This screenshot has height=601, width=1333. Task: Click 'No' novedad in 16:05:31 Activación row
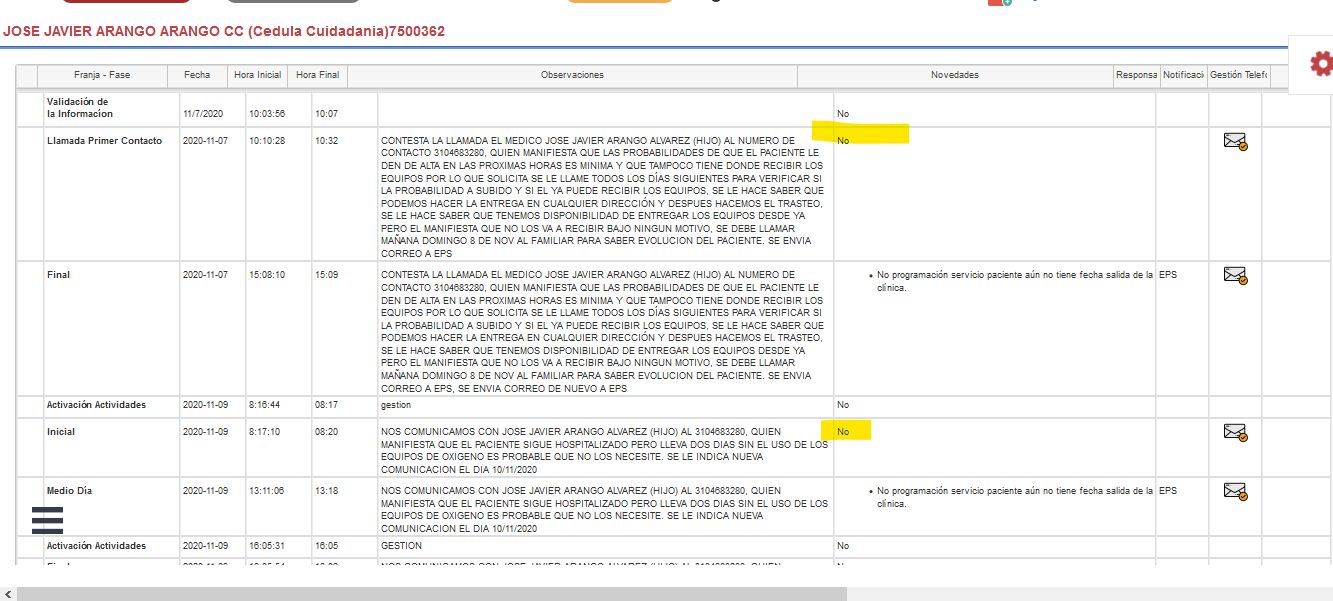pos(843,546)
